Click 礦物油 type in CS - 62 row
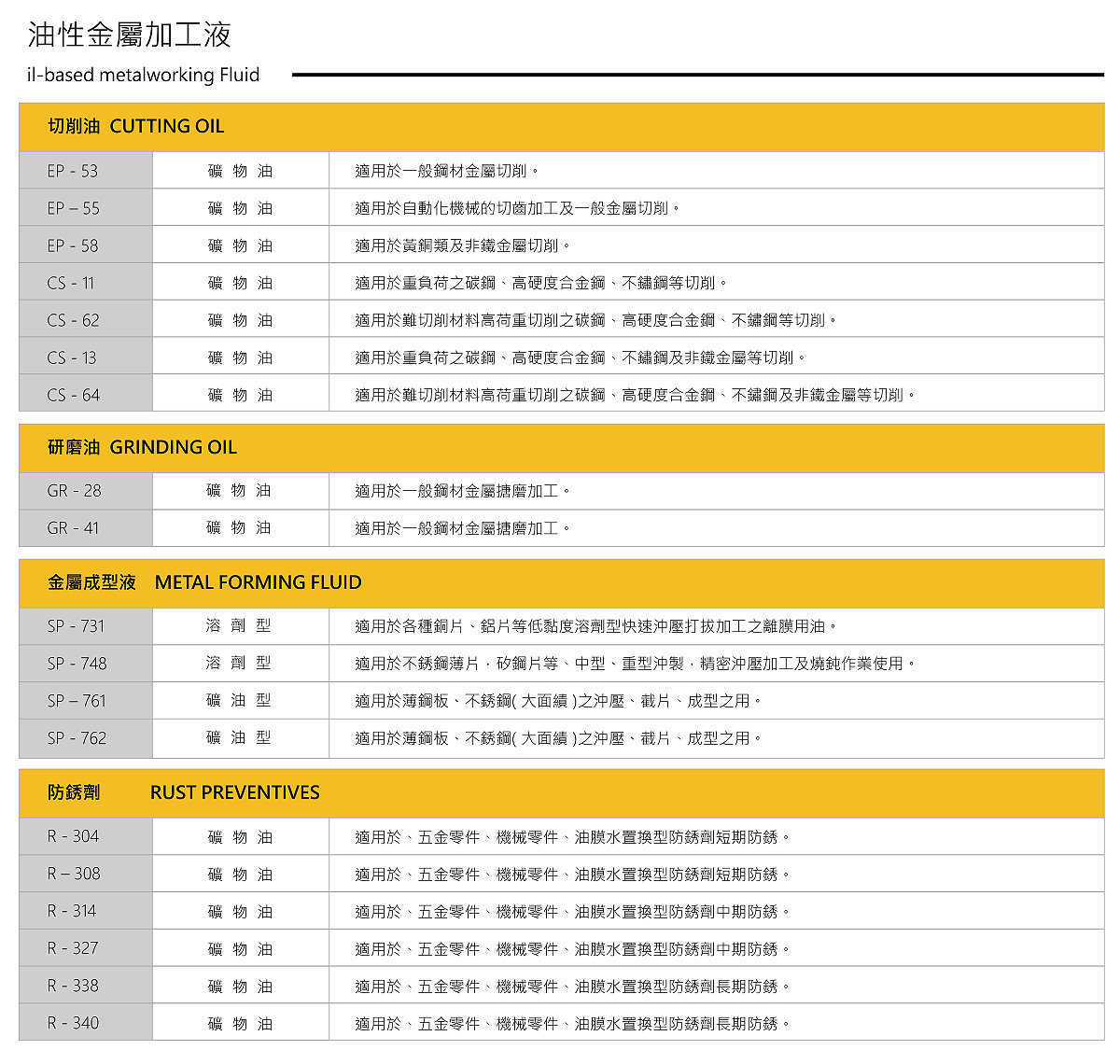This screenshot has height=1064, width=1120. tap(241, 320)
